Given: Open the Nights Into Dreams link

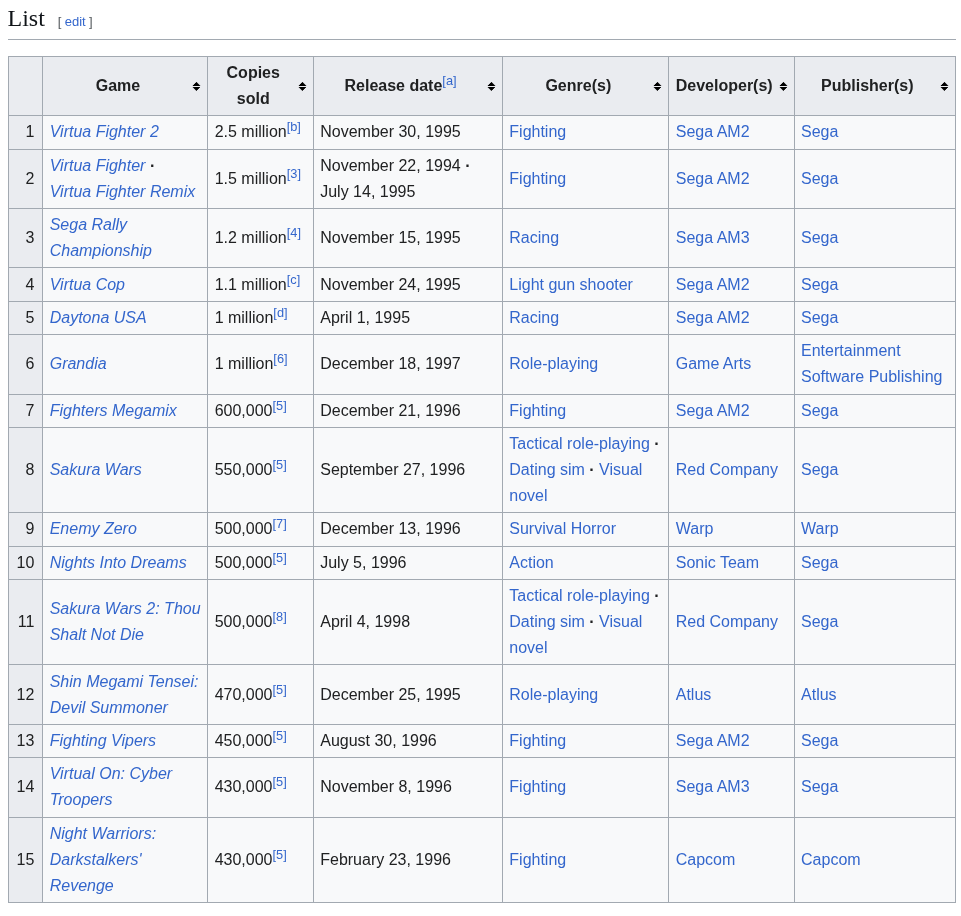Looking at the screenshot, I should point(118,563).
